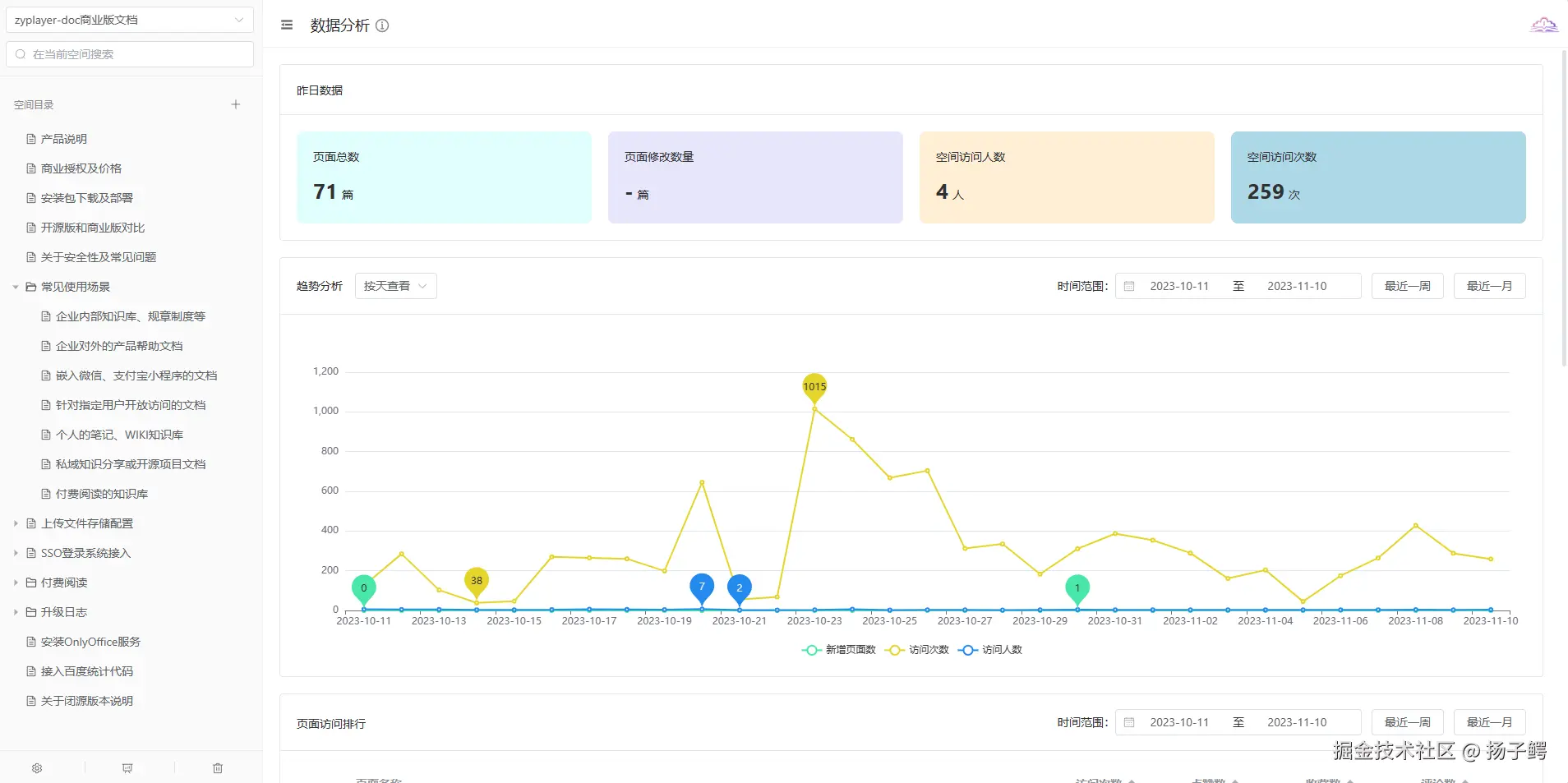Add a document with the 空间目录 plus icon
Image resolution: width=1568 pixels, height=783 pixels.
point(236,104)
